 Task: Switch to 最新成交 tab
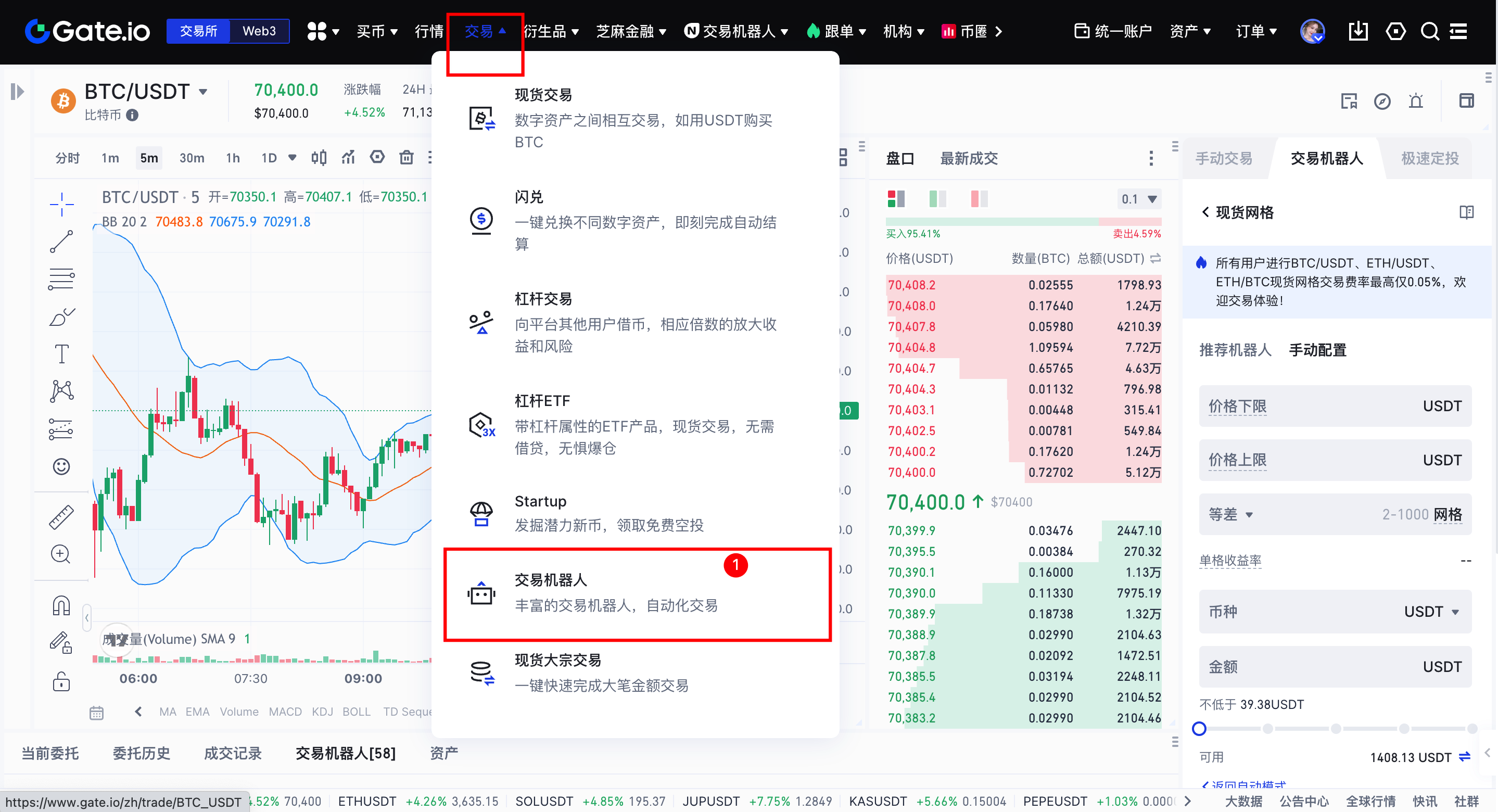(969, 158)
